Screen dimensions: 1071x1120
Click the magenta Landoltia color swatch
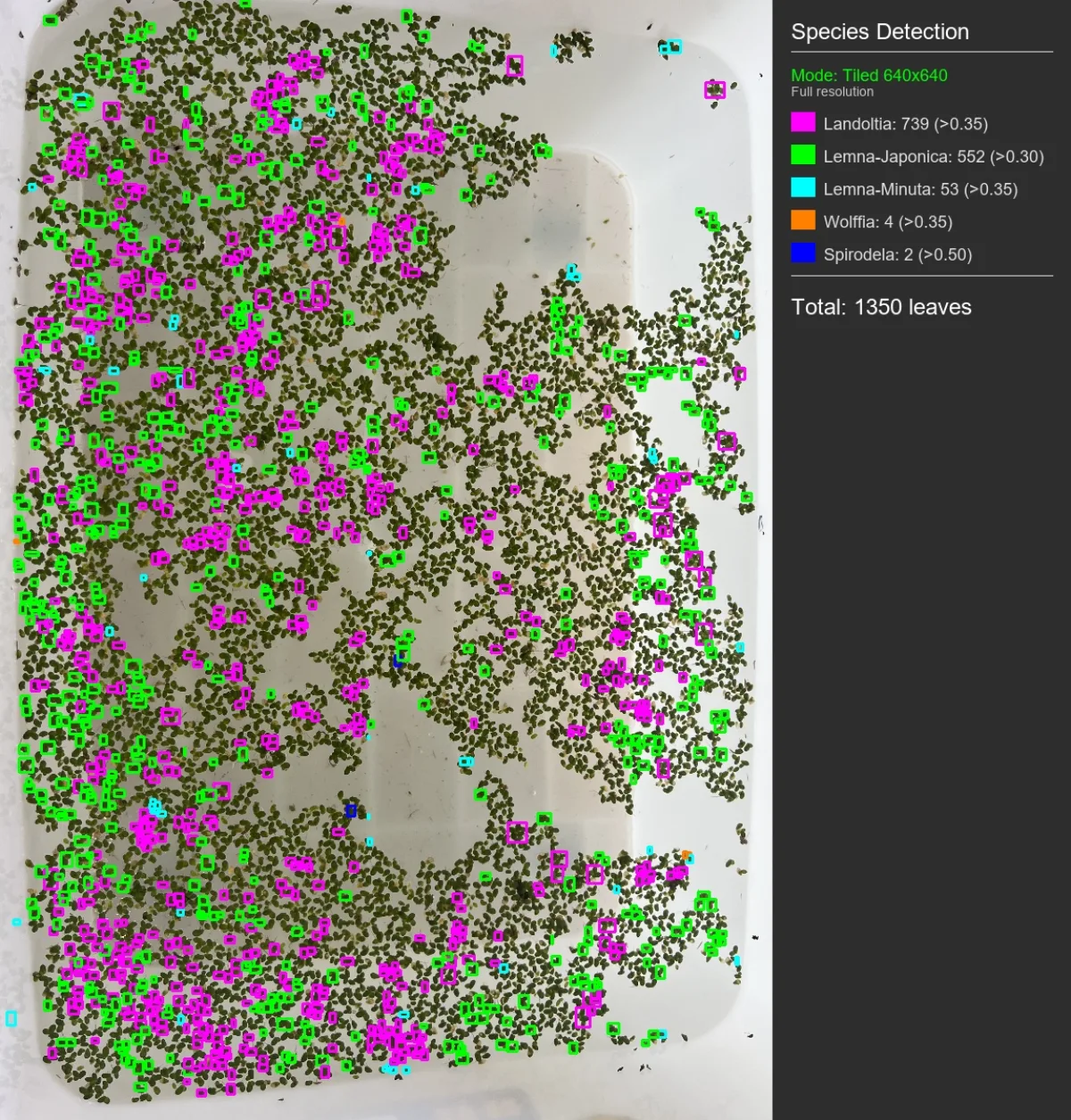[803, 123]
